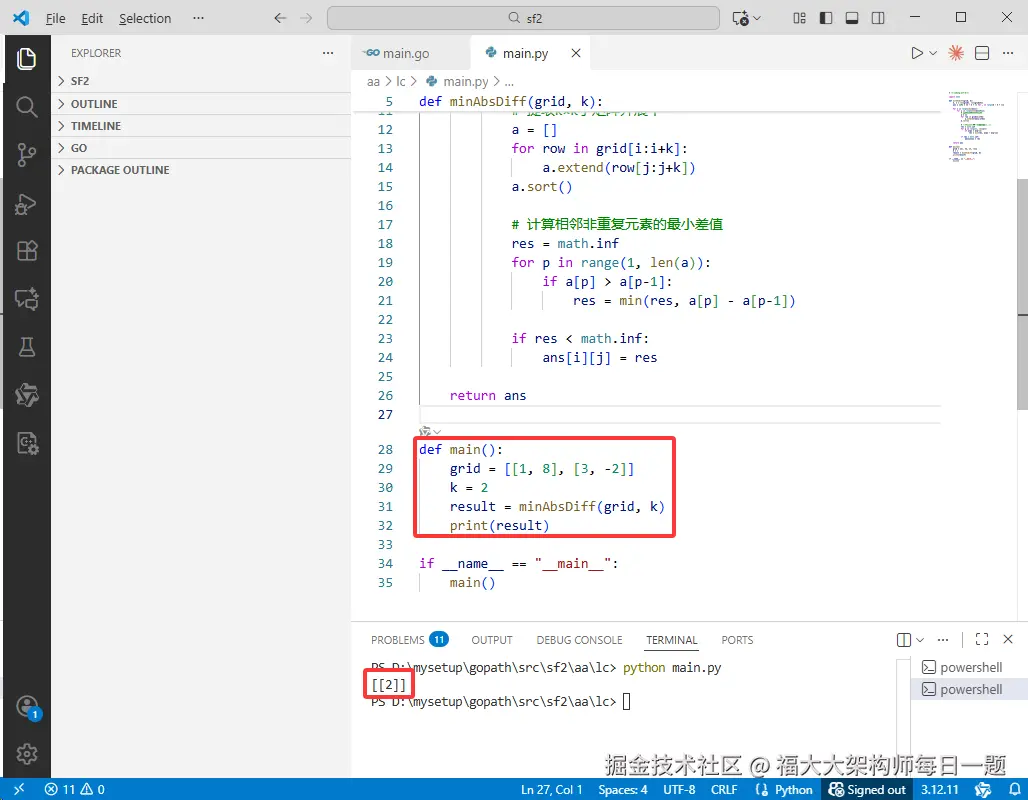Expand the OUTLINE section
The height and width of the screenshot is (800, 1028).
click(x=201, y=104)
